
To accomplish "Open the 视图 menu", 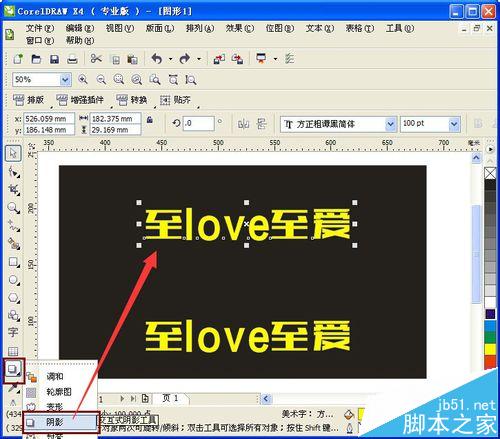I will [120, 28].
